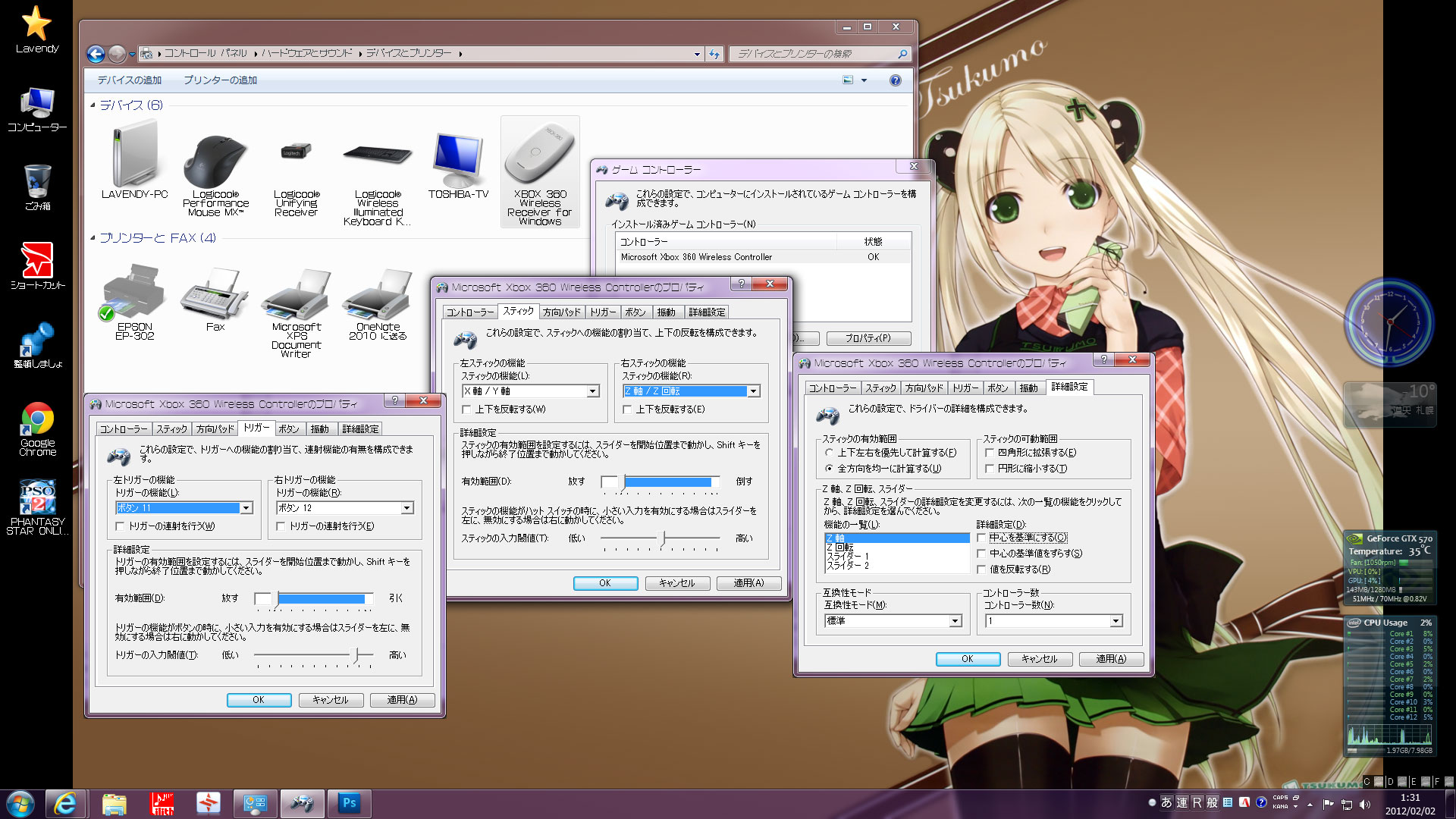Click Cancel in stick dialog

point(677,583)
